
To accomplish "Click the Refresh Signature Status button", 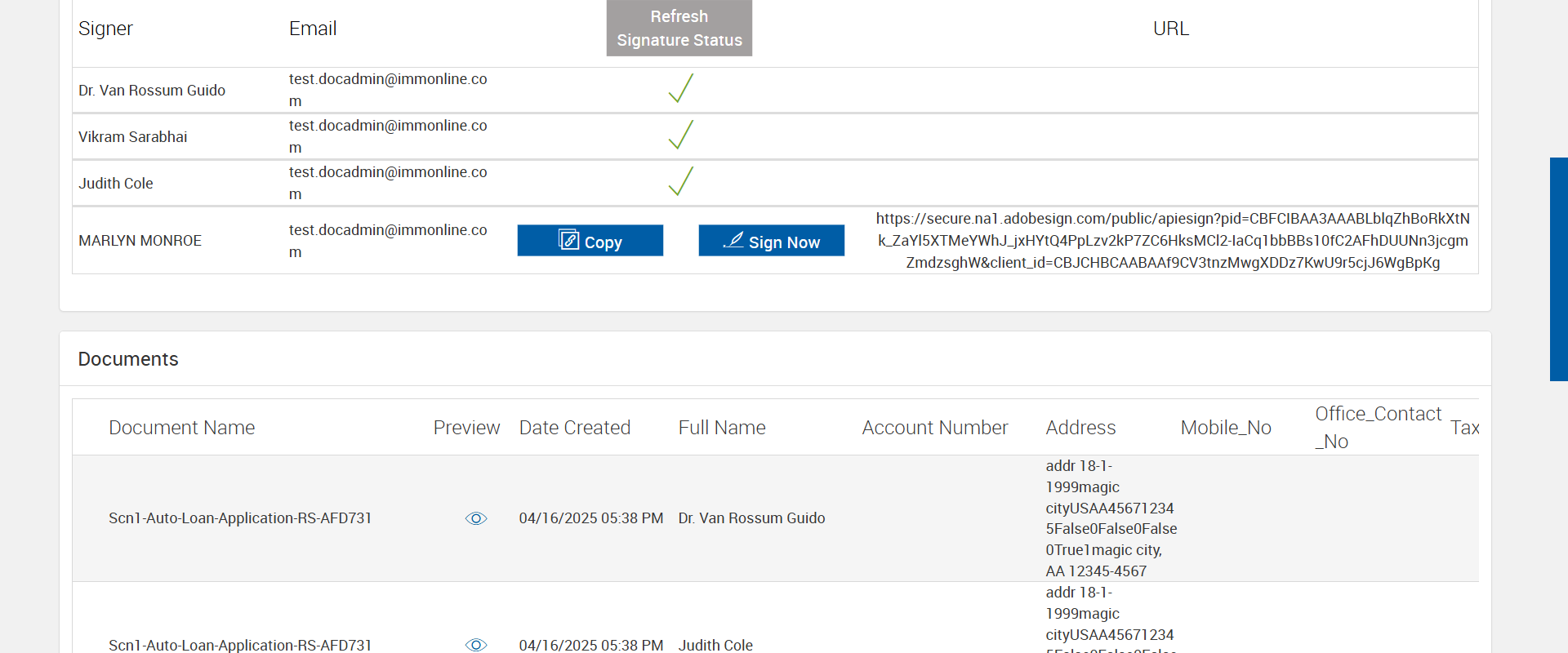I will coord(679,29).
